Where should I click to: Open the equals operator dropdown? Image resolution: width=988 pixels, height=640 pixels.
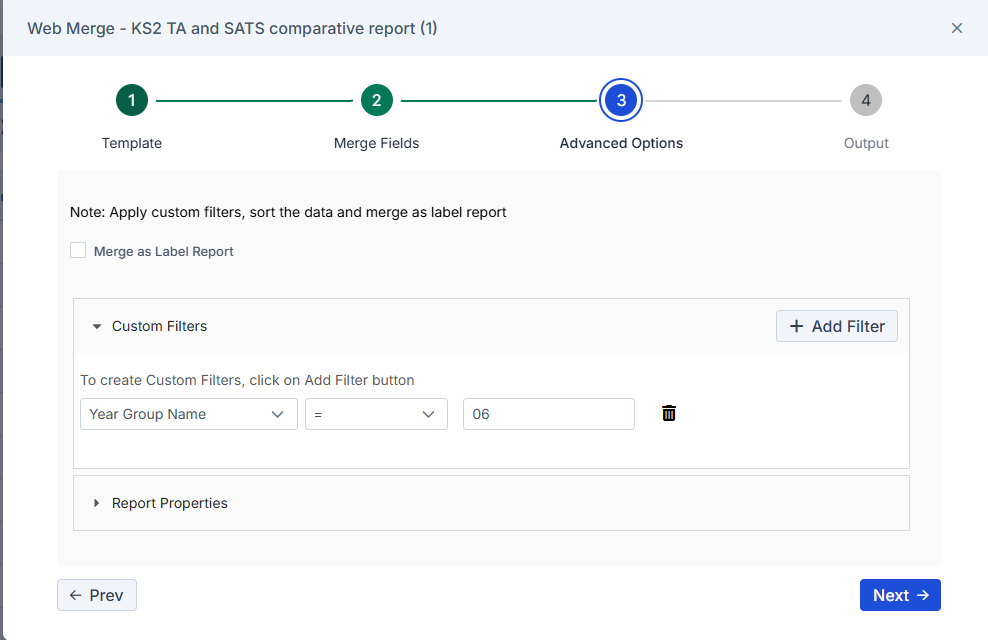376,414
